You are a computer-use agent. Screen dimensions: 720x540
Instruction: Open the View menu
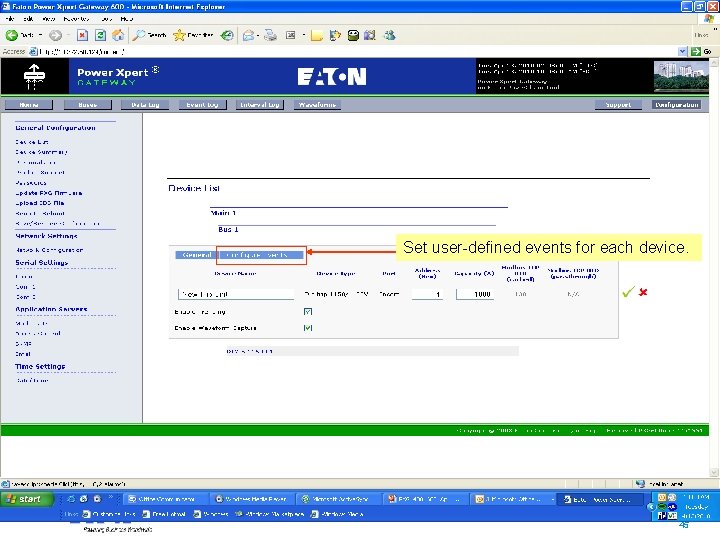pyautogui.click(x=49, y=19)
